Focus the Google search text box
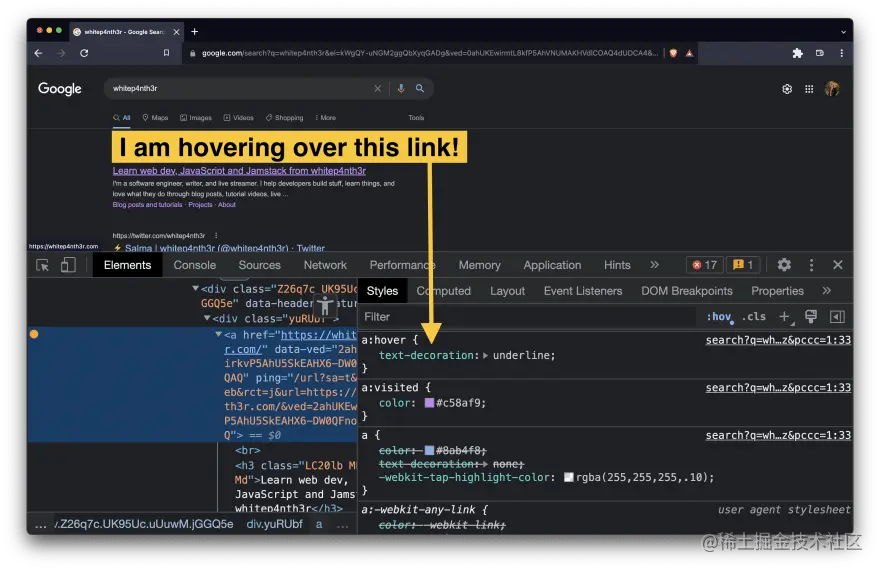This screenshot has width=880, height=570. (x=240, y=89)
